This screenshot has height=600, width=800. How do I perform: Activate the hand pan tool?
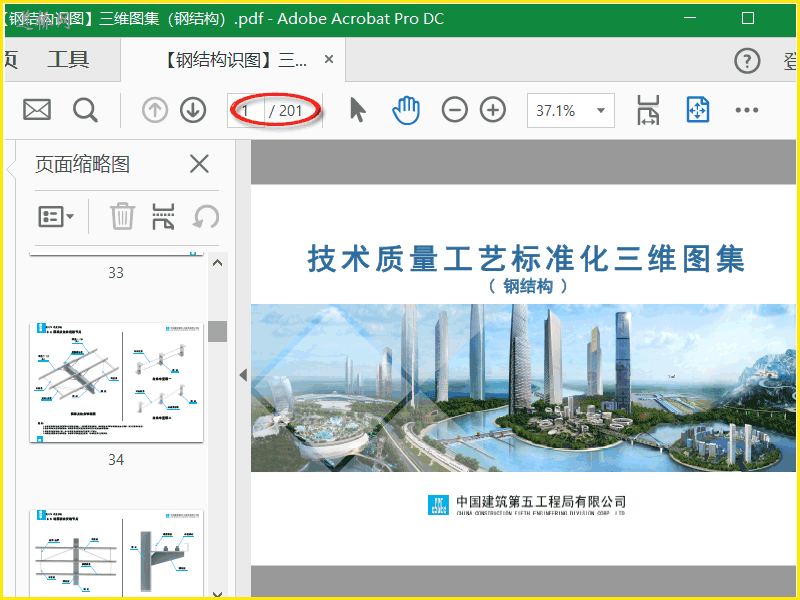coord(406,110)
